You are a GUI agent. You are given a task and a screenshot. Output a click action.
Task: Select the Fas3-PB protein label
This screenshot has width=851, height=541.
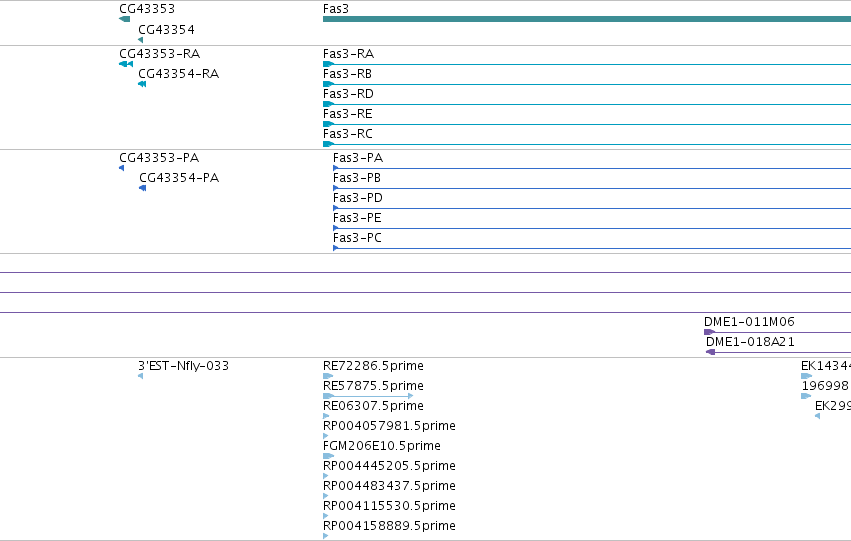coord(357,178)
